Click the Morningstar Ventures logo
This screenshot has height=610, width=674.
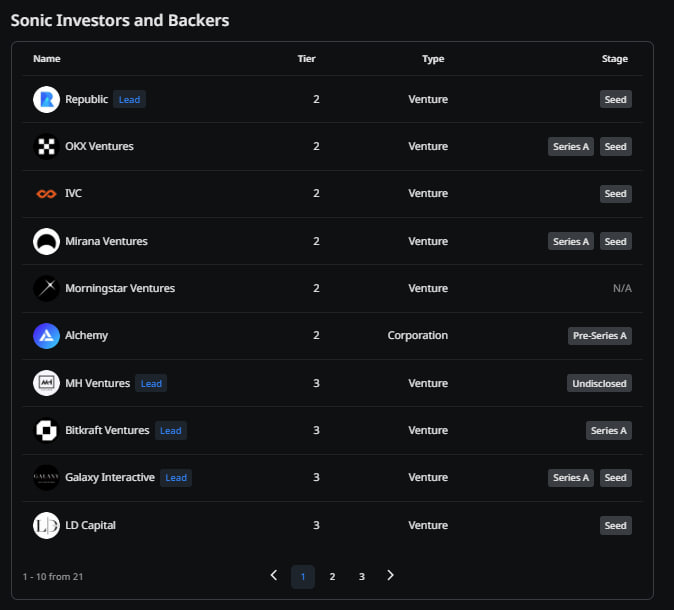(x=46, y=288)
